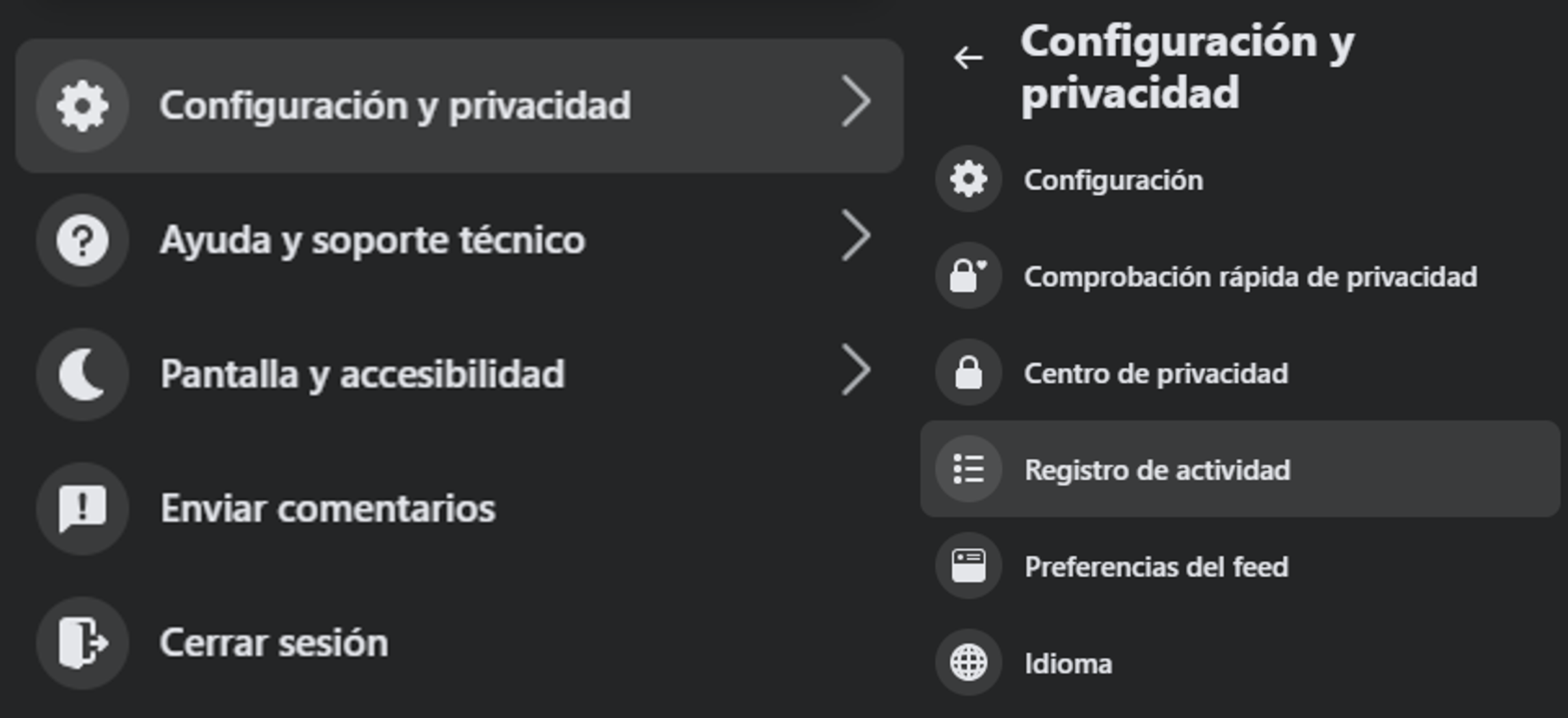The image size is (1568, 718).
Task: Select the list icon beside Registro de actividad
Action: click(968, 470)
